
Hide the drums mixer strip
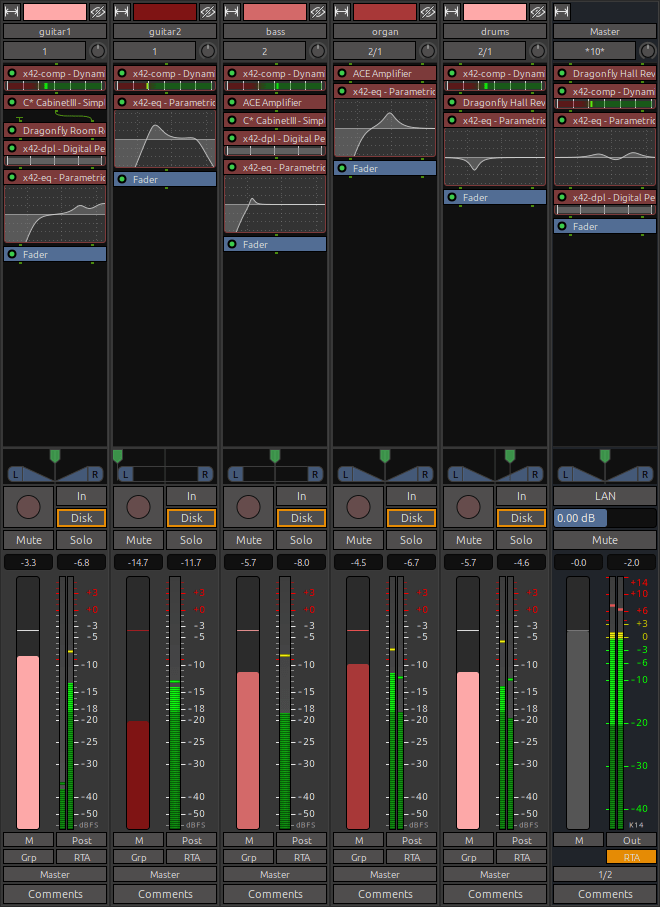click(538, 11)
